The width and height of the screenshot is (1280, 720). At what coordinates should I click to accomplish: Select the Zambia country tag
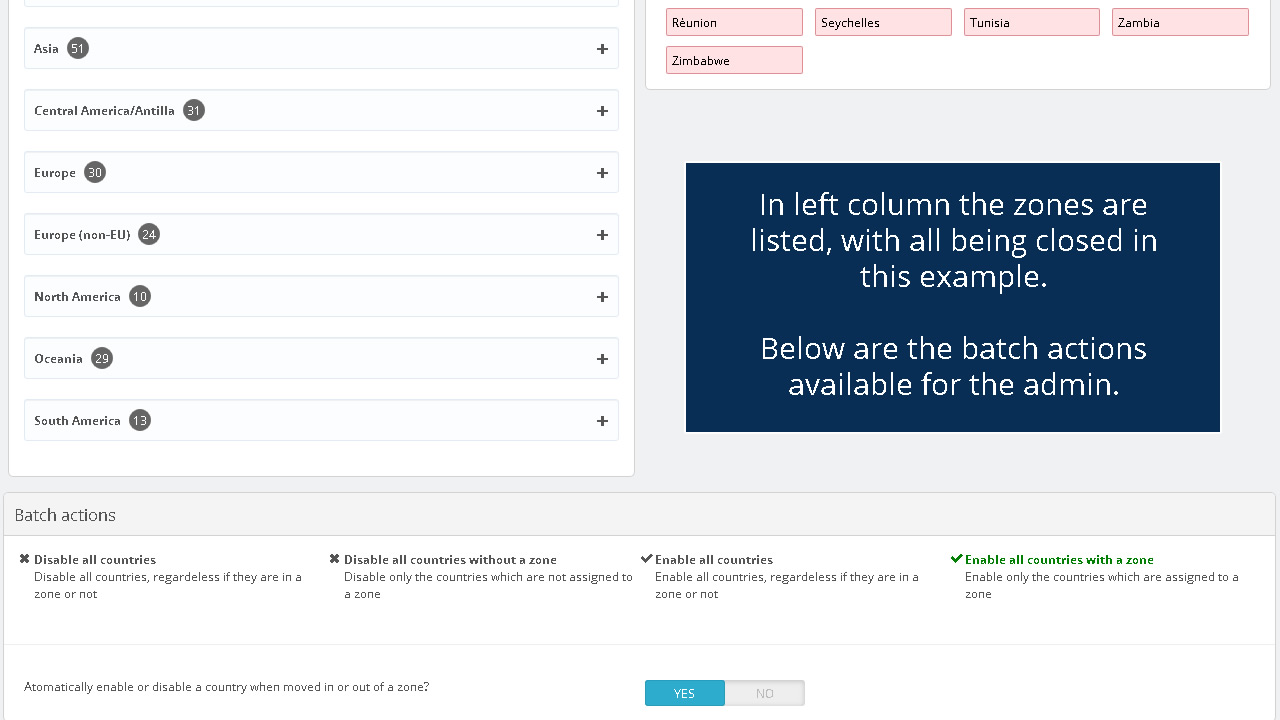point(1180,22)
